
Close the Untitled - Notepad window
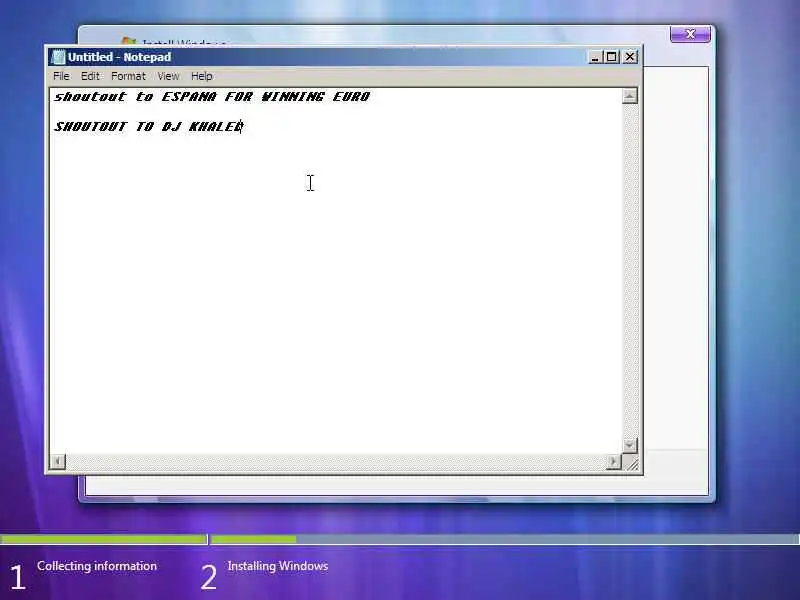click(630, 57)
